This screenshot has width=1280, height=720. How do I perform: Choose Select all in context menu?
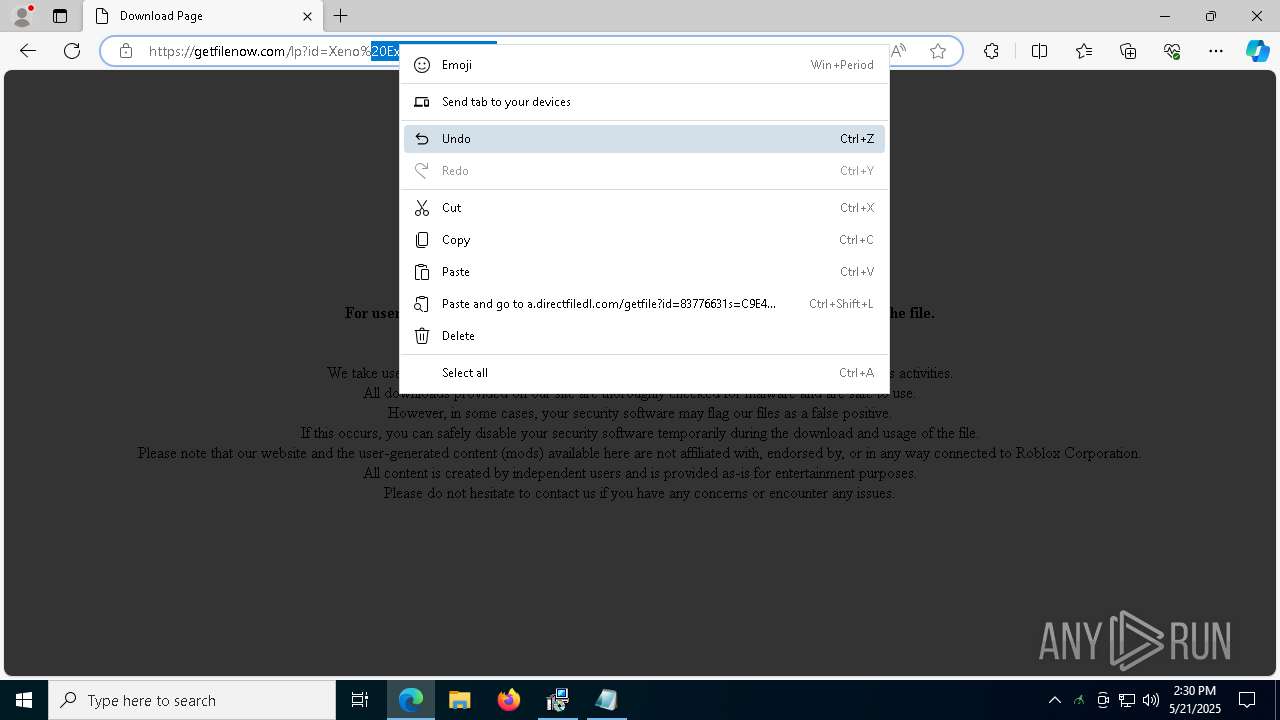pyautogui.click(x=644, y=373)
